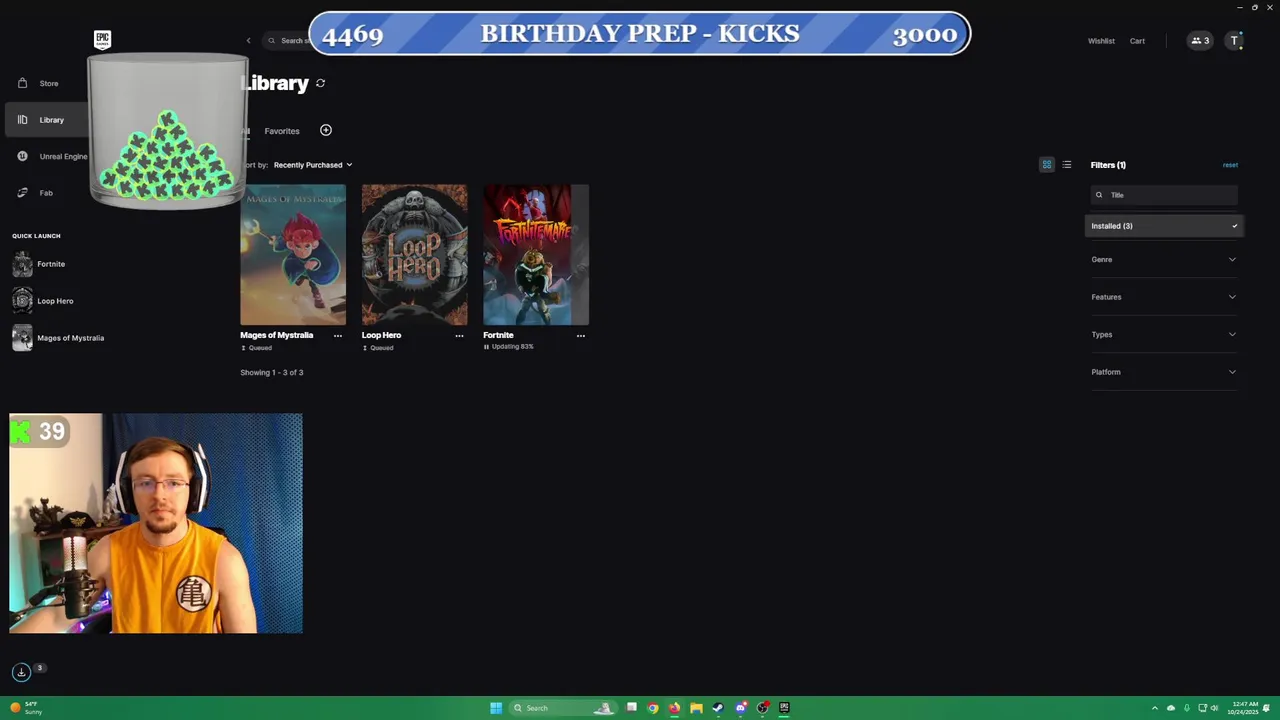Refresh the Library with the sync icon
Viewport: 1280px width, 720px height.
click(x=320, y=83)
